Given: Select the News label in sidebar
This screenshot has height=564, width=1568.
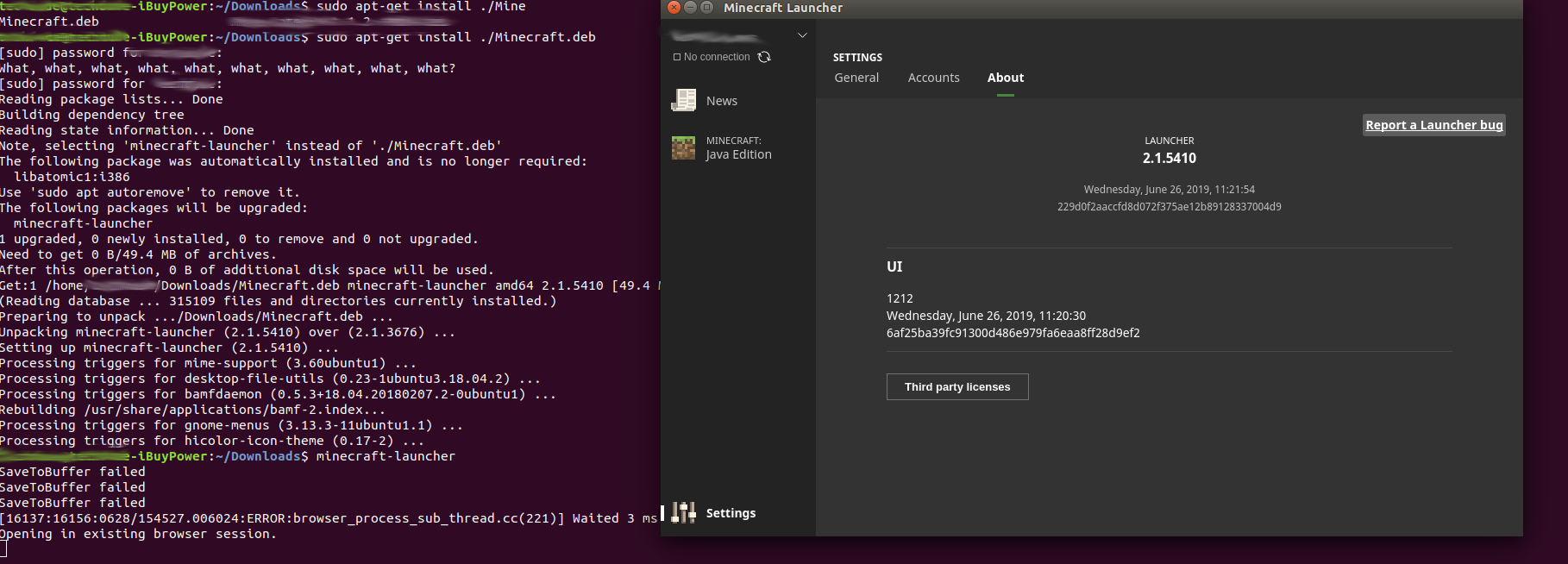Looking at the screenshot, I should pos(722,101).
